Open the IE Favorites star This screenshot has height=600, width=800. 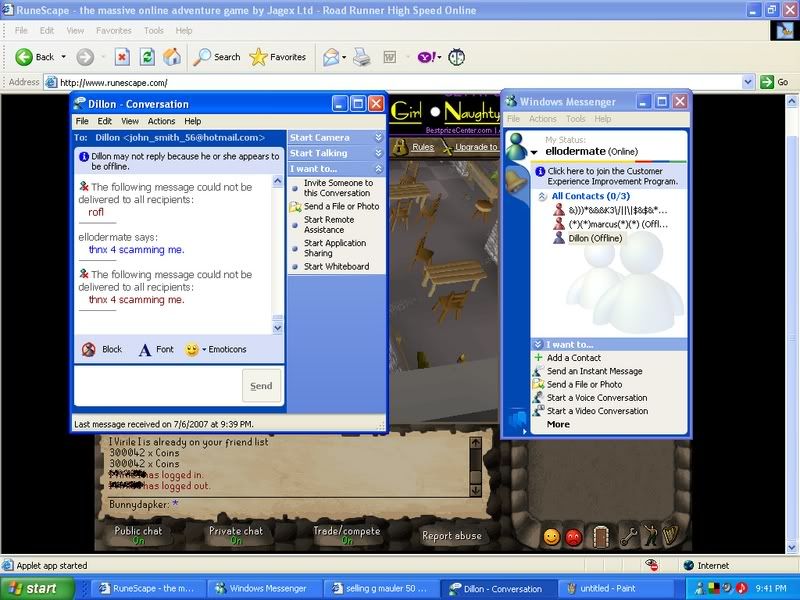tap(278, 57)
